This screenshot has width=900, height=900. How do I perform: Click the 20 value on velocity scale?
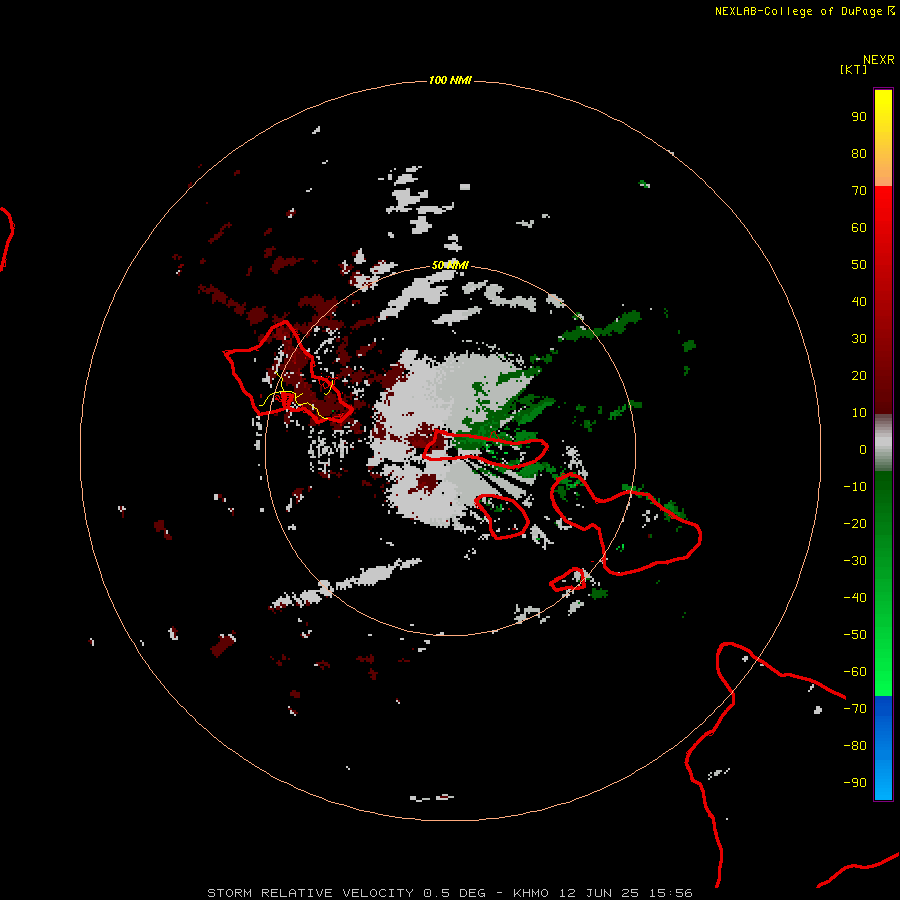pos(859,375)
